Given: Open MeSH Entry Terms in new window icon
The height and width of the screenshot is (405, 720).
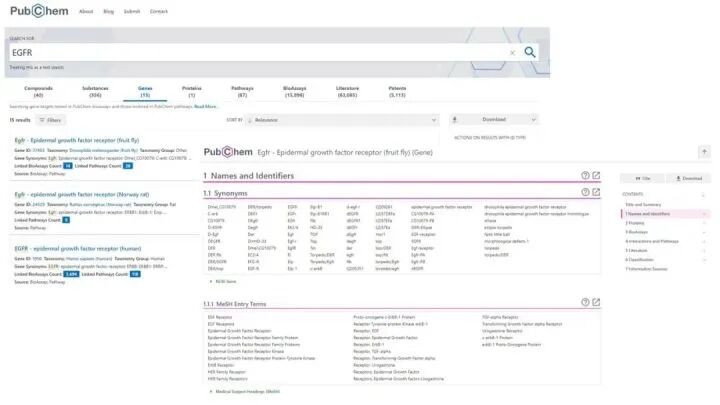Looking at the screenshot, I should pos(596,302).
